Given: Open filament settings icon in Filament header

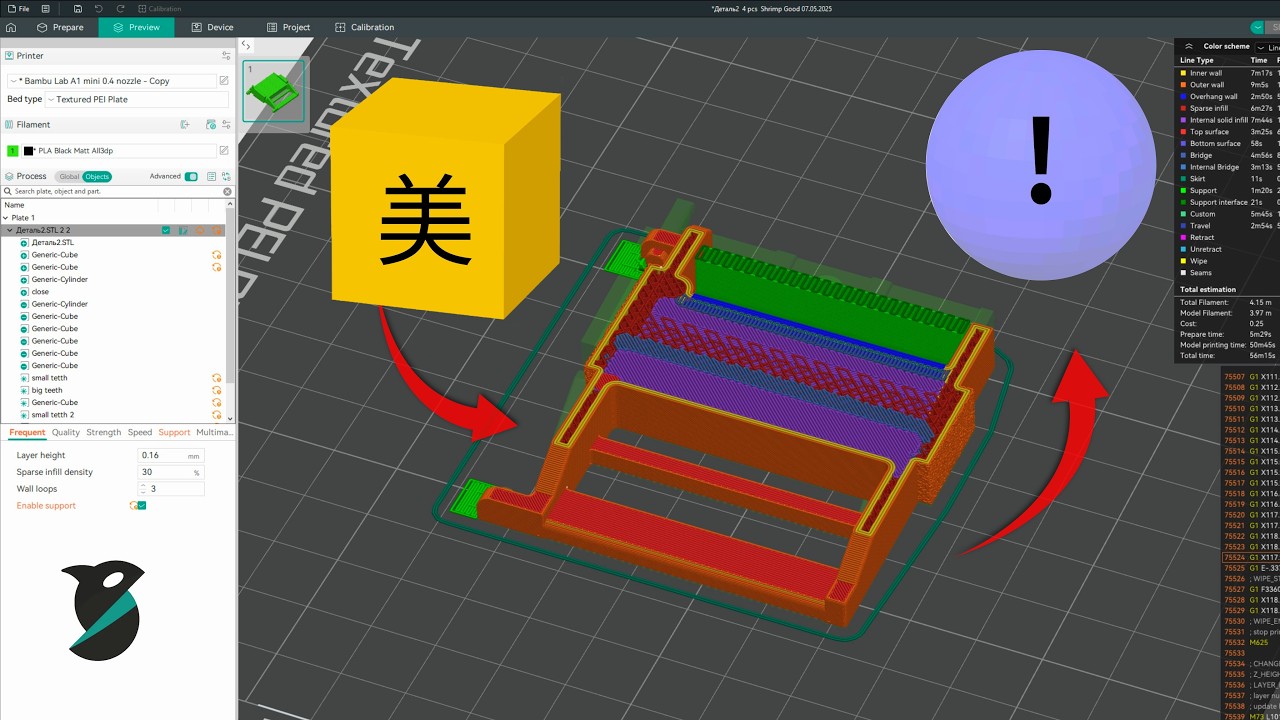Looking at the screenshot, I should click(x=226, y=125).
